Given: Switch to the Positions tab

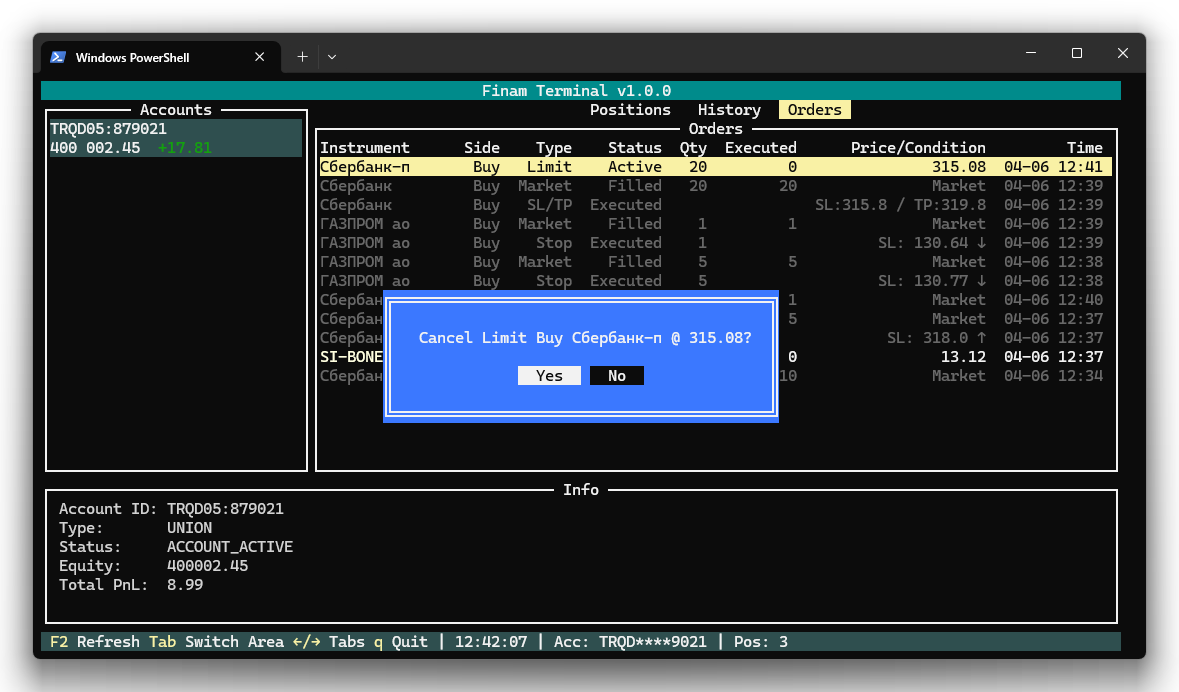Looking at the screenshot, I should 630,110.
